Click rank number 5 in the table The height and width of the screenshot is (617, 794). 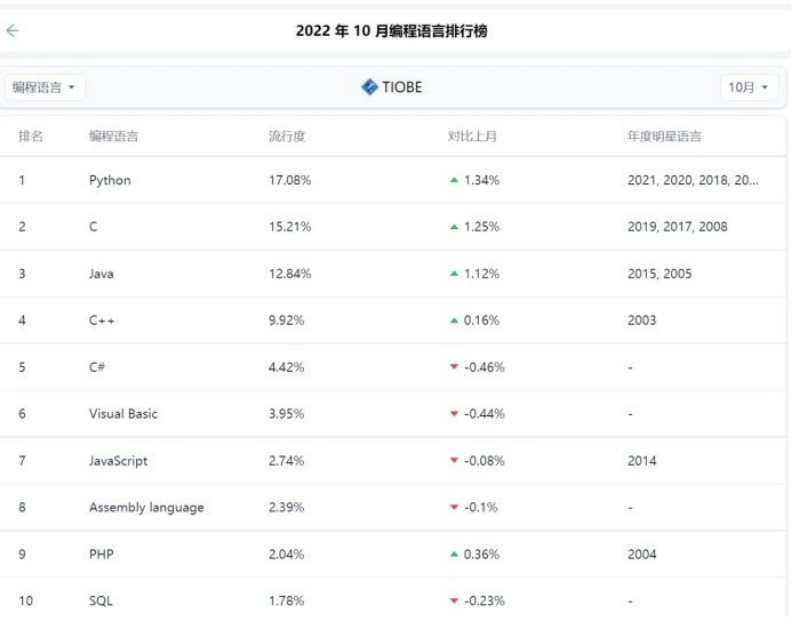(x=22, y=367)
